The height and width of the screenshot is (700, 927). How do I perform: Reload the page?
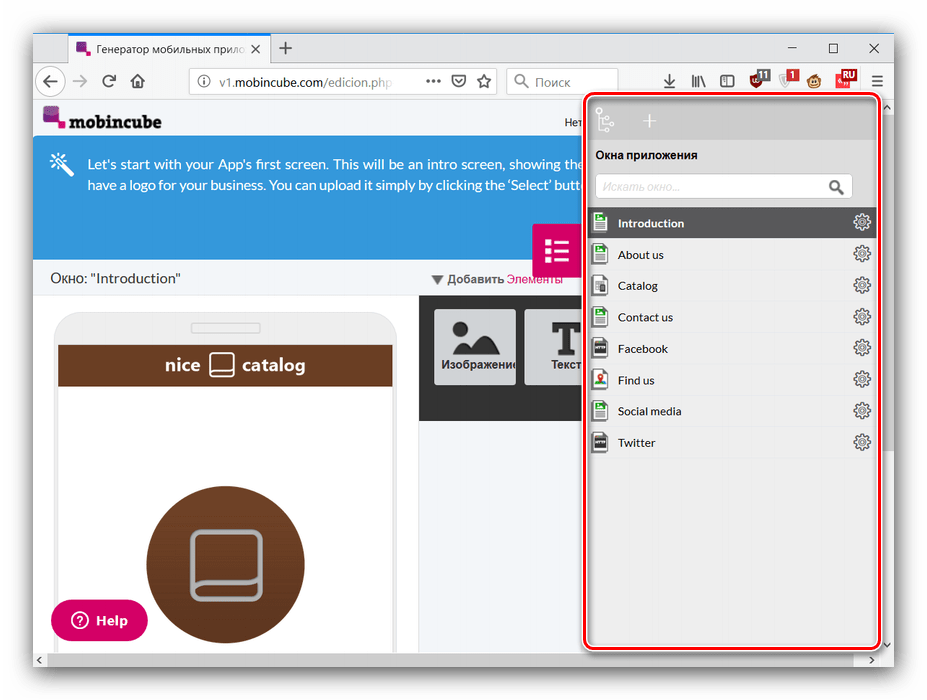pos(109,81)
